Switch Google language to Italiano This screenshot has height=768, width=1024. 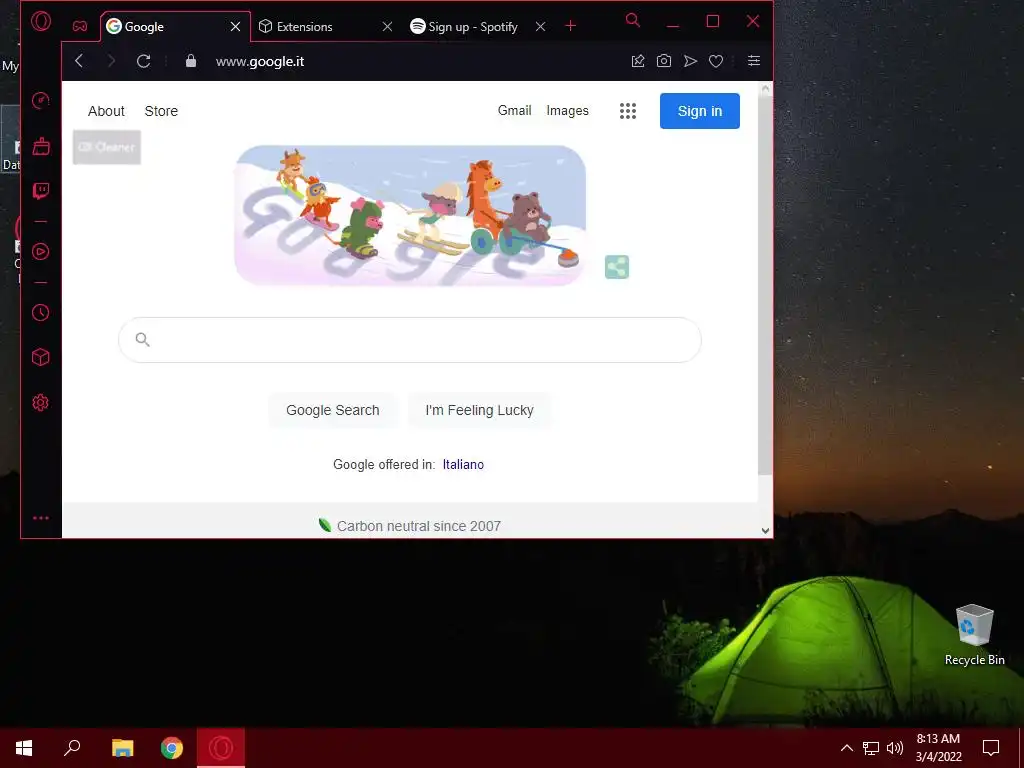pos(463,464)
